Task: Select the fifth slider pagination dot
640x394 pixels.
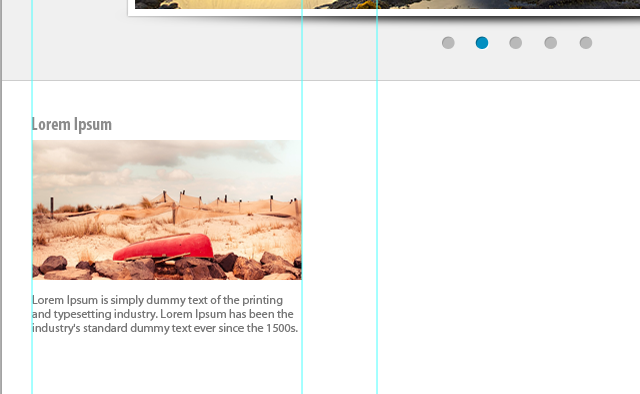Action: coord(586,43)
